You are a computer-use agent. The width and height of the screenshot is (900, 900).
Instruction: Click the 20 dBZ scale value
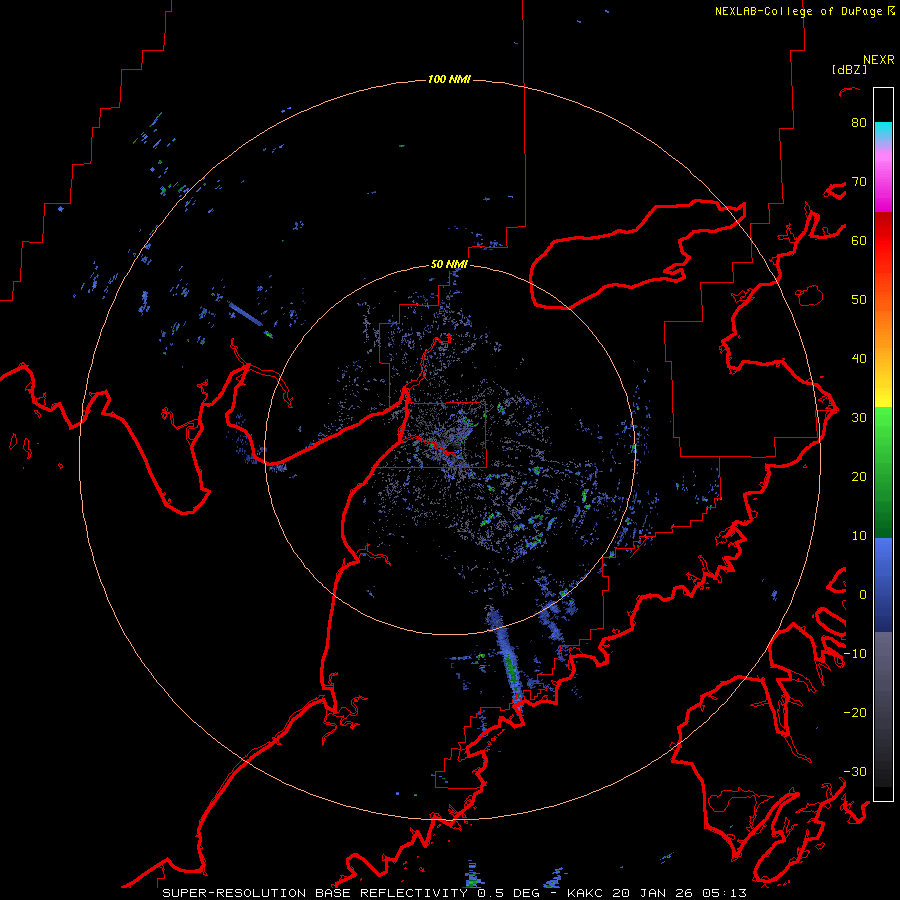pos(859,476)
